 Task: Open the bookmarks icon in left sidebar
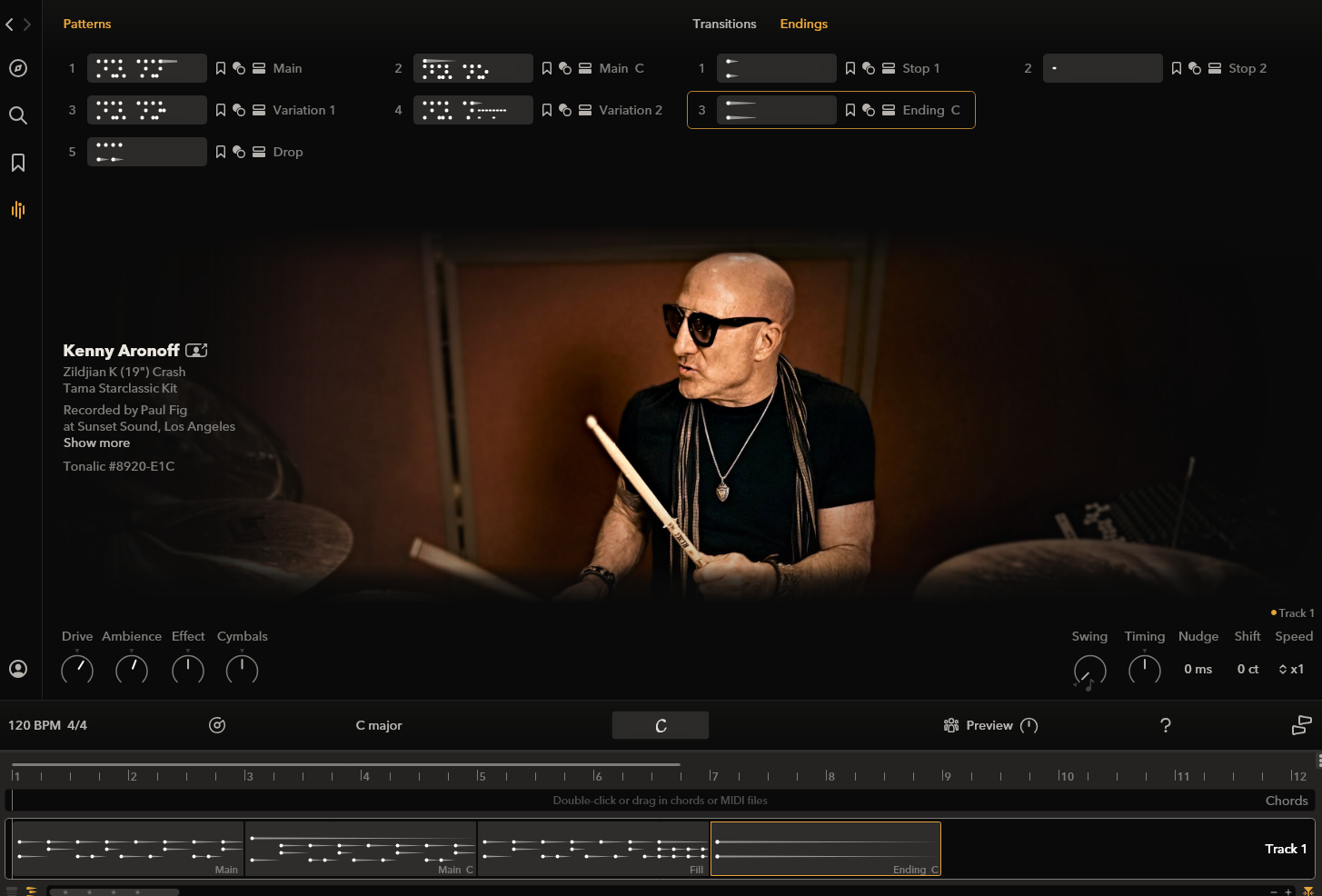coord(18,163)
